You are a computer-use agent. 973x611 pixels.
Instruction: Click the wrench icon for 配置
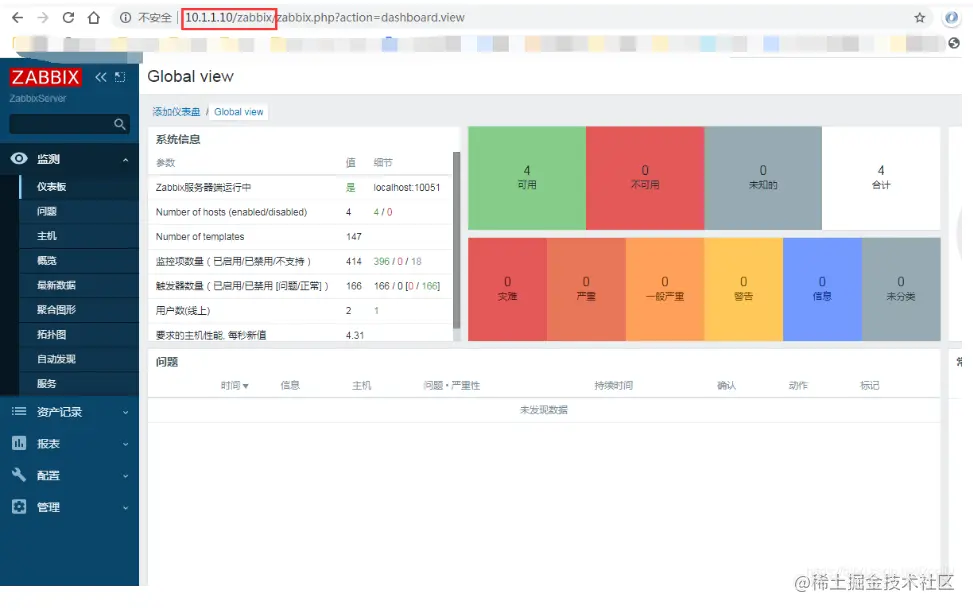[19, 475]
